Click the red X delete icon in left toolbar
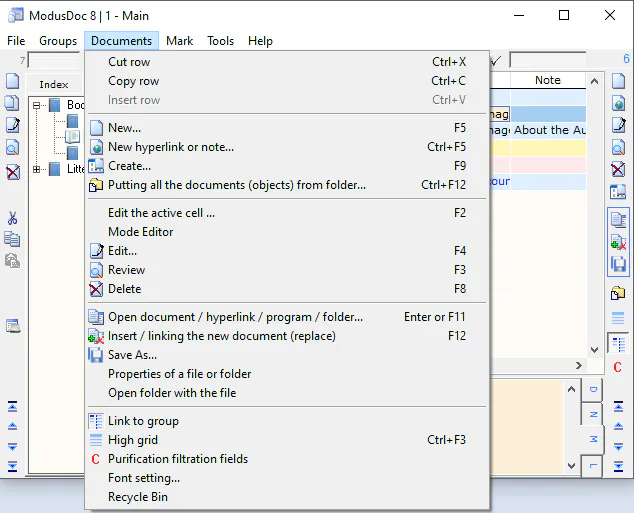Screen dimensions: 634x513 point(13,172)
